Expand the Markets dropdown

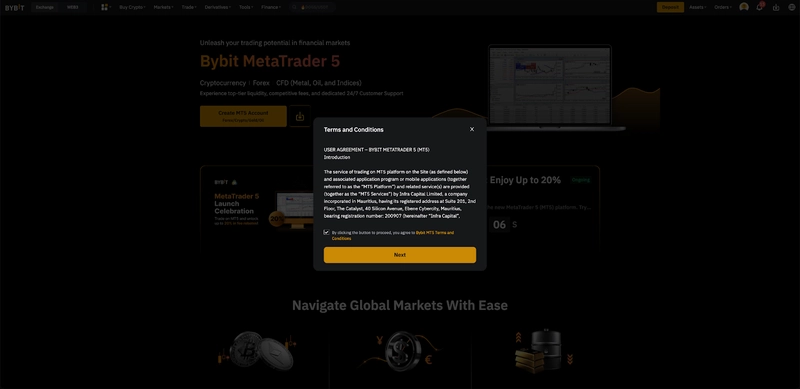coord(163,7)
